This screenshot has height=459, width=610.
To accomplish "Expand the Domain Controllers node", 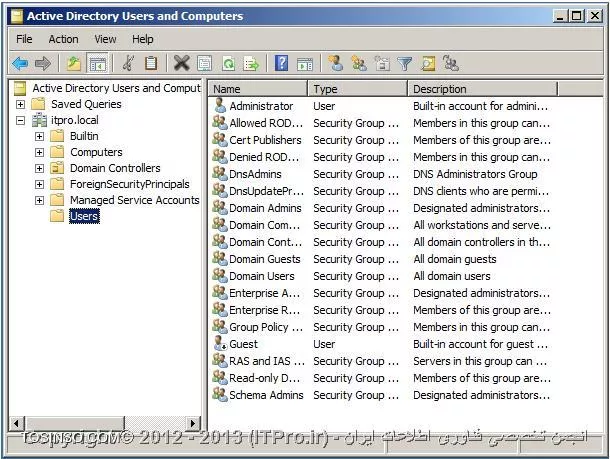I will 39,168.
